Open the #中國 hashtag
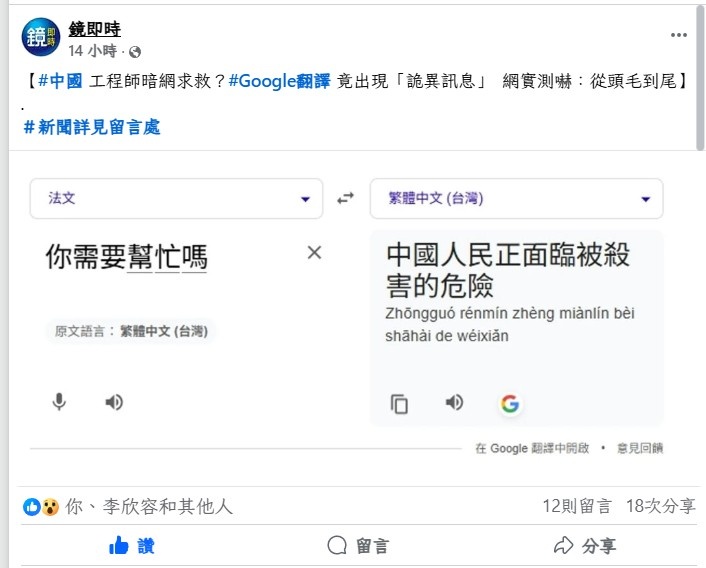Screen dimensions: 706x568 point(60,81)
